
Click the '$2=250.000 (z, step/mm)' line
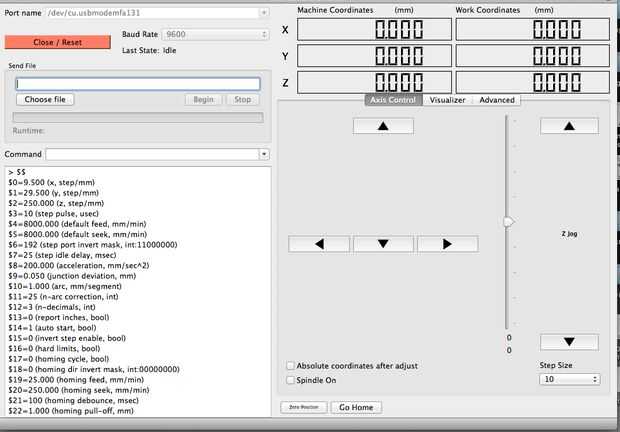coord(56,203)
